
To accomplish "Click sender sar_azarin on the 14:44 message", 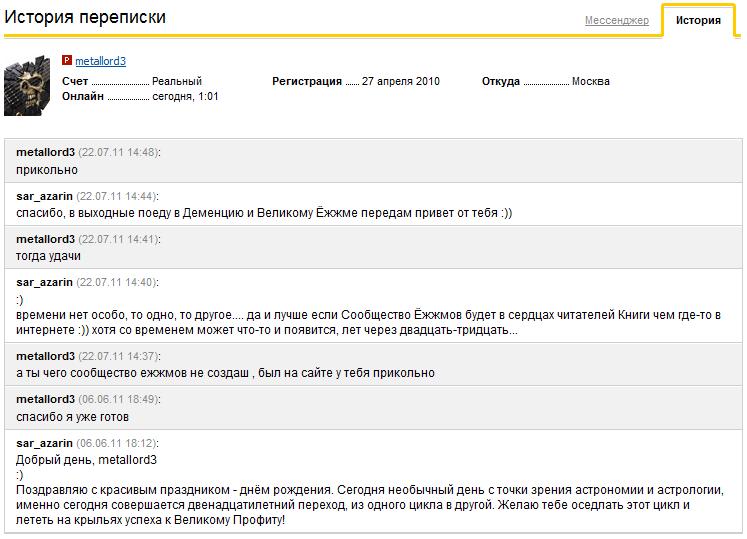I will (44, 196).
